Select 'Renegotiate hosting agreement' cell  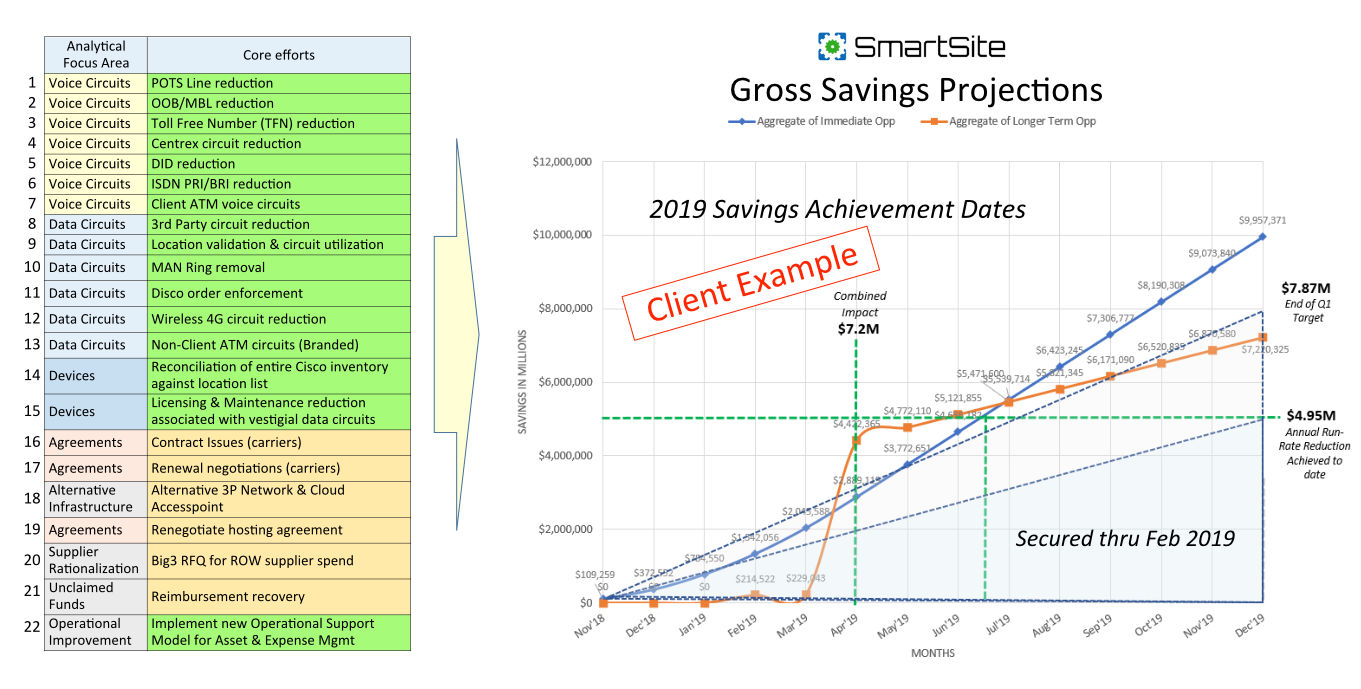tap(279, 530)
